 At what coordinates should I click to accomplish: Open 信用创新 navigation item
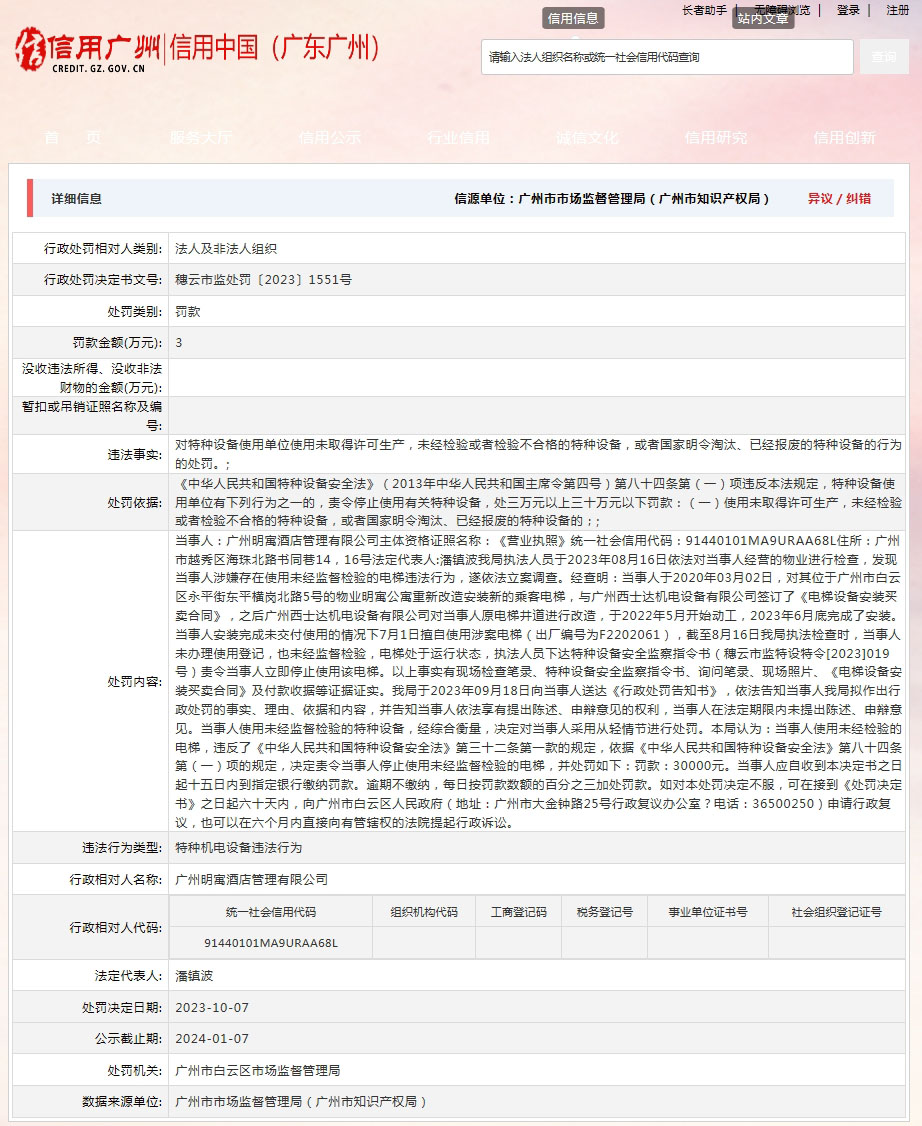pos(844,137)
